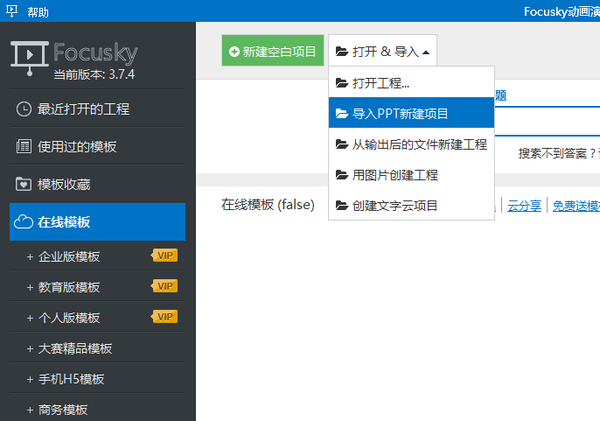Choose 打开工程... from the dropdown
Viewport: 600px width, 421px height.
click(x=411, y=83)
